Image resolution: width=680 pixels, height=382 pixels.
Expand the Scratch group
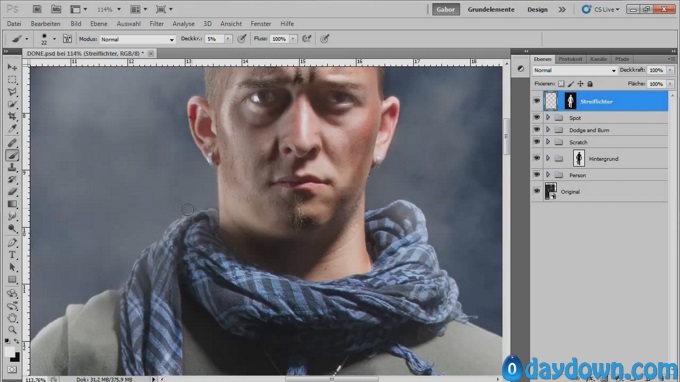(548, 142)
